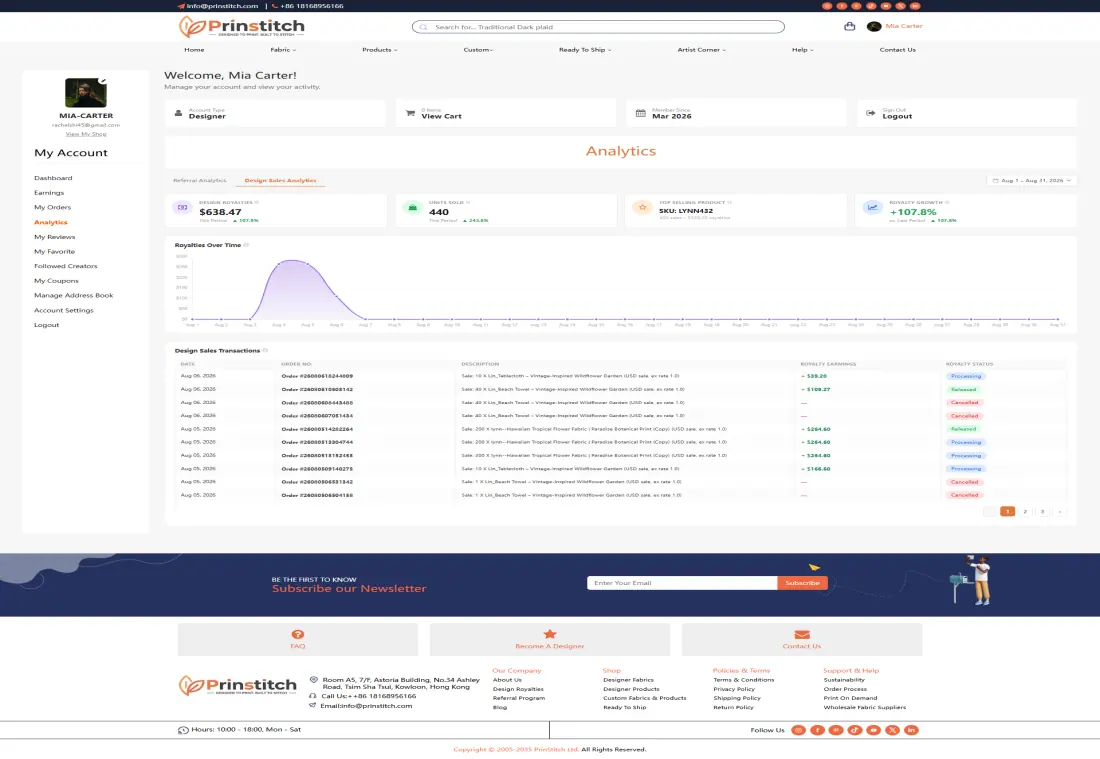Image resolution: width=1100 pixels, height=759 pixels.
Task: Open Account Settings in the sidebar
Action: tap(64, 310)
